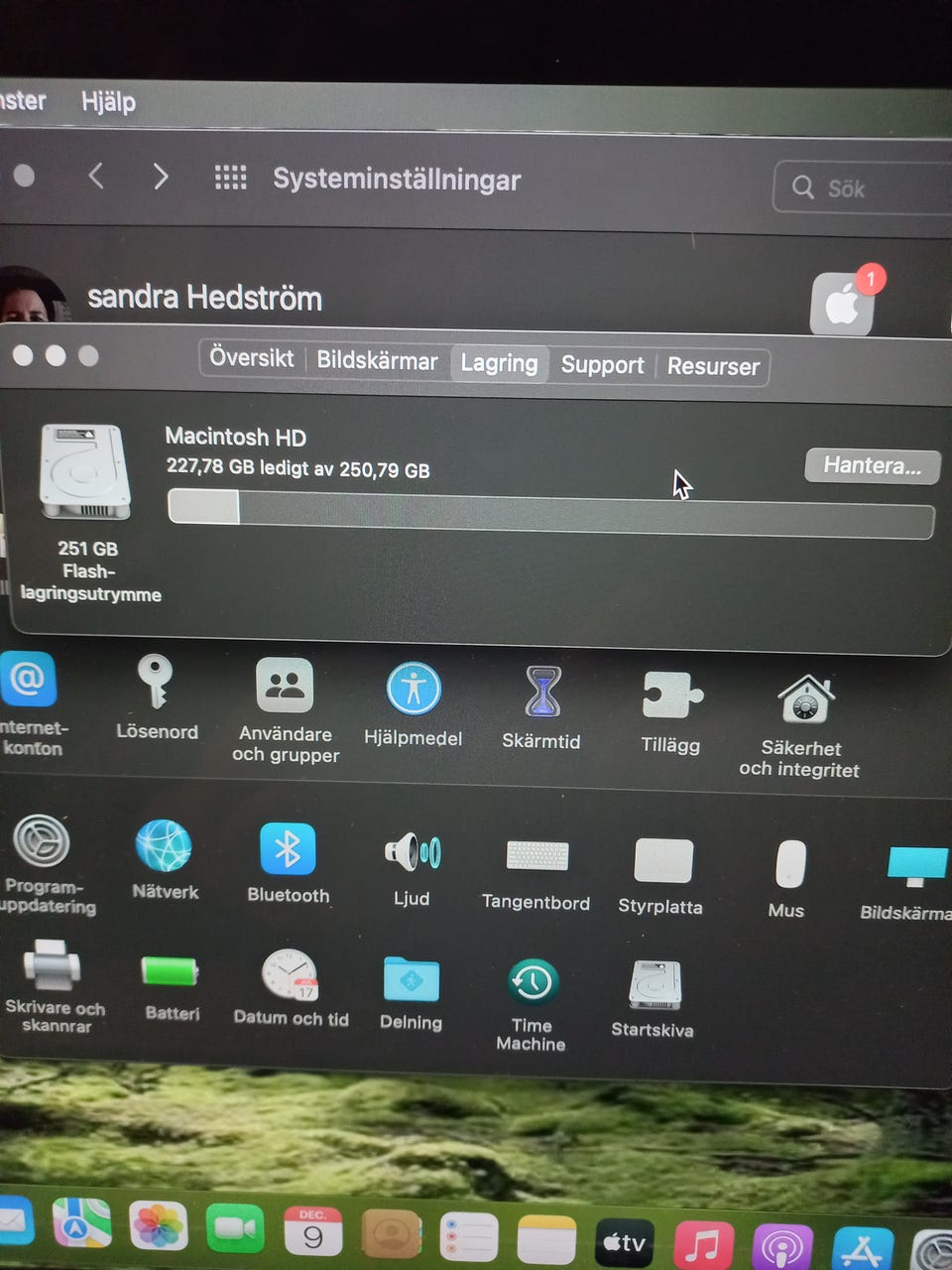Open Tangentbord keyboard settings
952x1270 pixels.
coord(537,855)
